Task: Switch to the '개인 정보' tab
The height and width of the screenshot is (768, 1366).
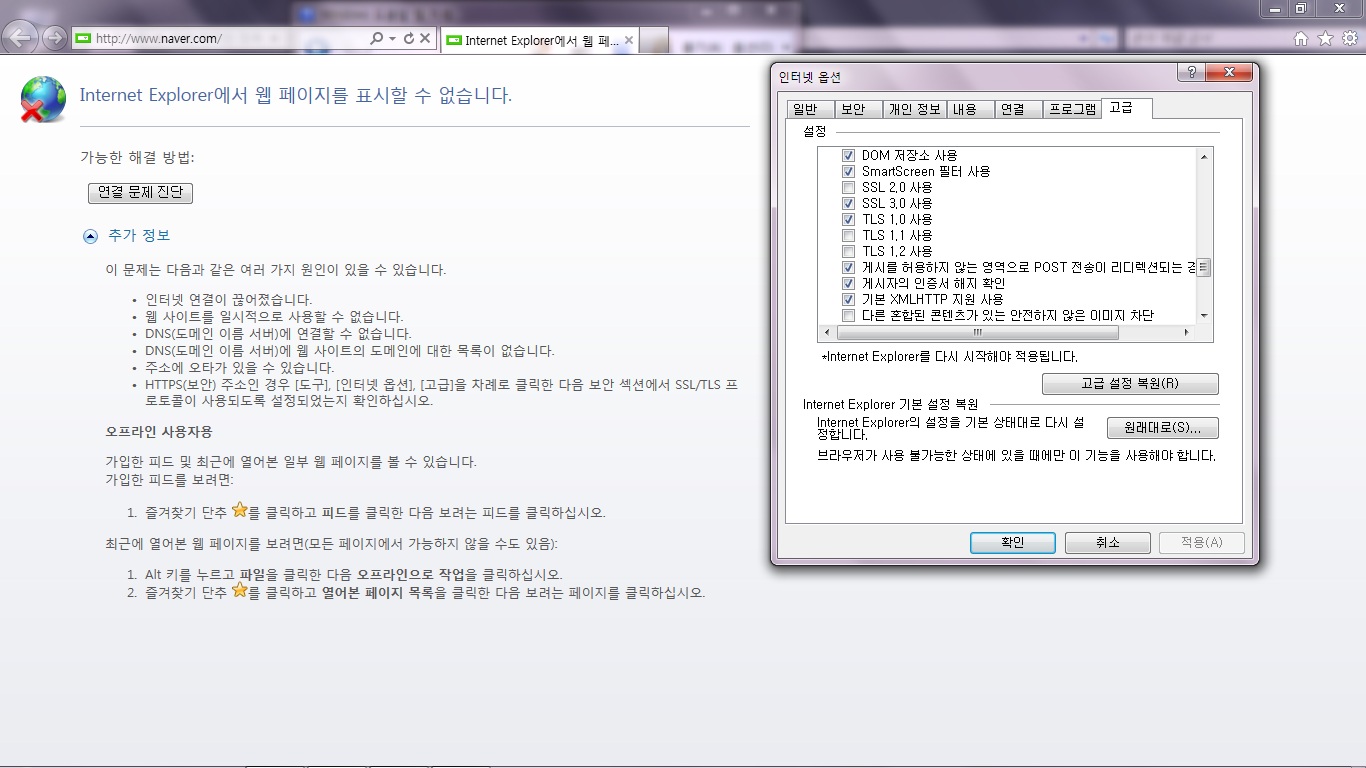Action: (914, 110)
